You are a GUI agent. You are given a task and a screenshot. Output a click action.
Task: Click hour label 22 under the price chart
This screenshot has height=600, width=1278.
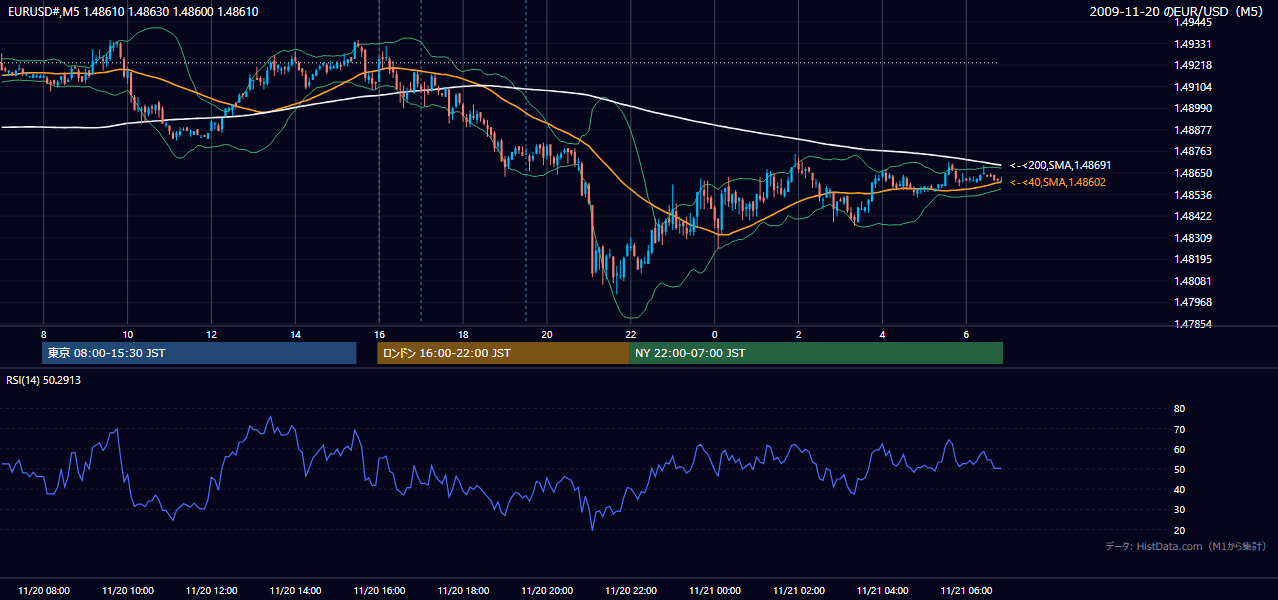click(x=631, y=334)
